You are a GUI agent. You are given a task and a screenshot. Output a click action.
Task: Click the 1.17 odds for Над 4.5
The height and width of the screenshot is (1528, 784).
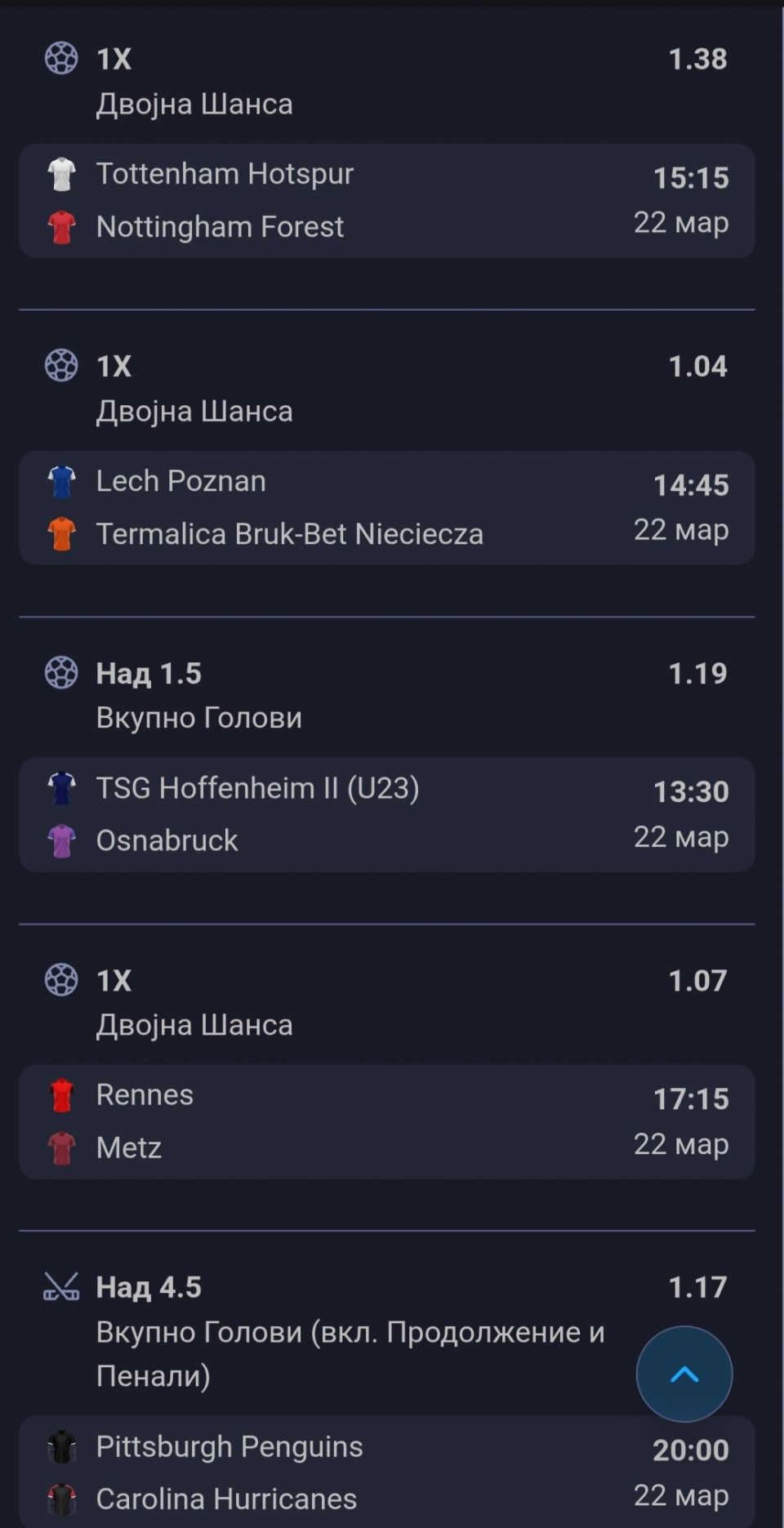[697, 1287]
